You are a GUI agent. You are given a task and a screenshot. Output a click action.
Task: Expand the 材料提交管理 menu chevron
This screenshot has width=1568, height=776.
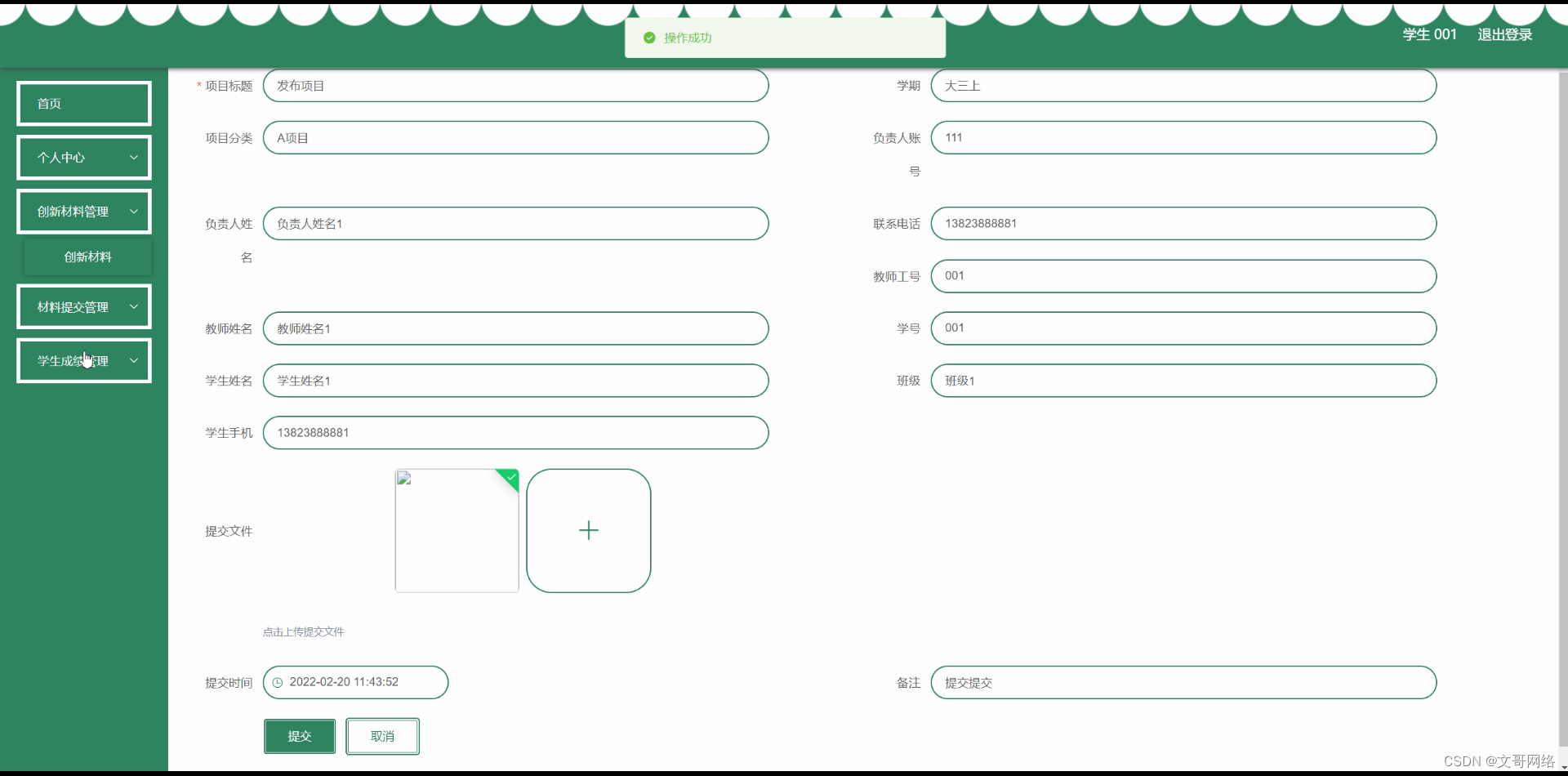click(134, 307)
